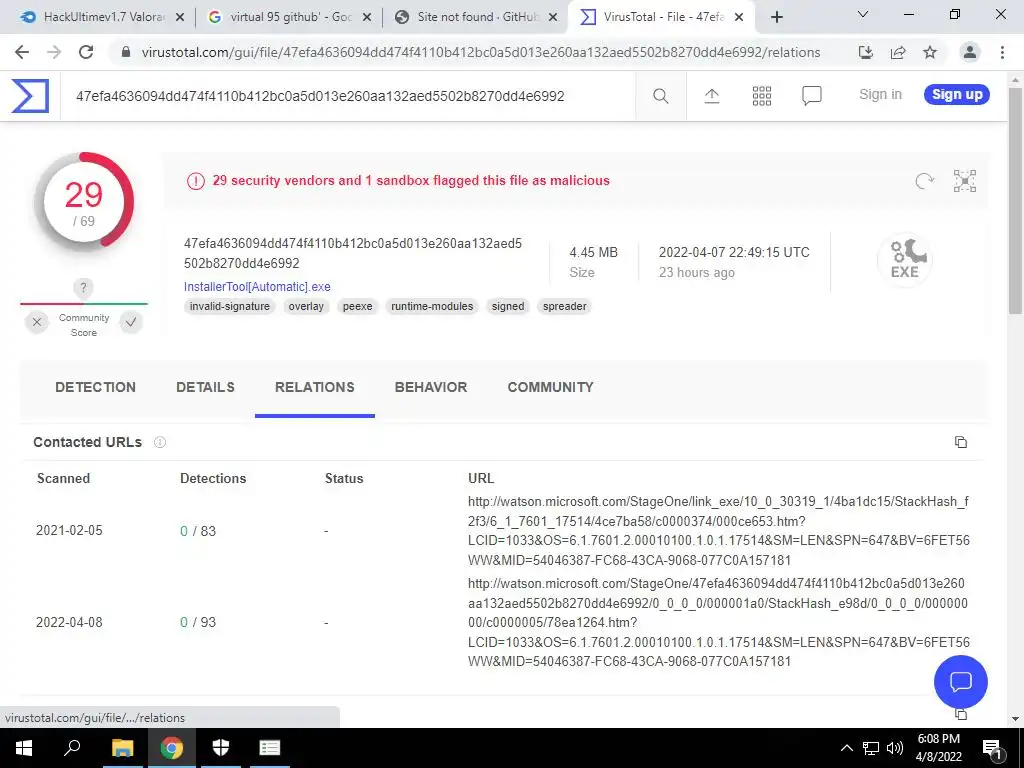
Task: Click the browser address bar URL
Action: tap(480, 52)
